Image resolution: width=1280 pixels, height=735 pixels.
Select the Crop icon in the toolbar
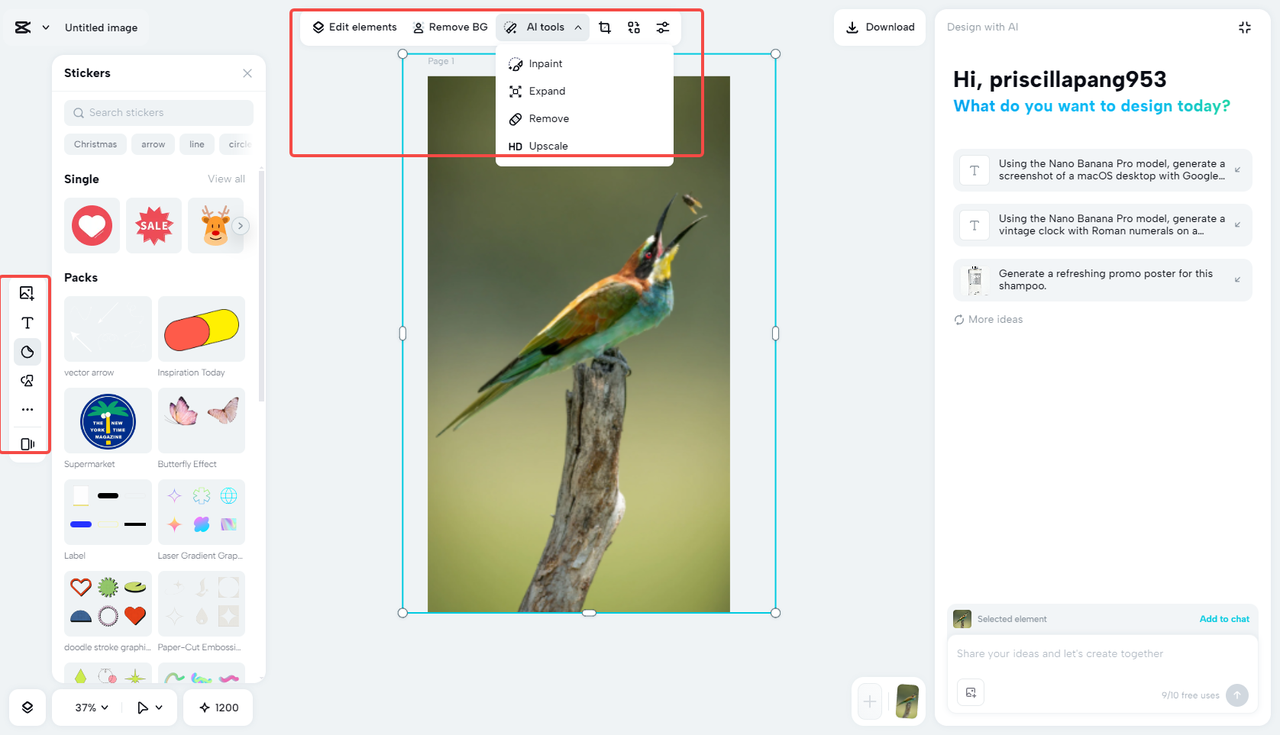tap(605, 27)
